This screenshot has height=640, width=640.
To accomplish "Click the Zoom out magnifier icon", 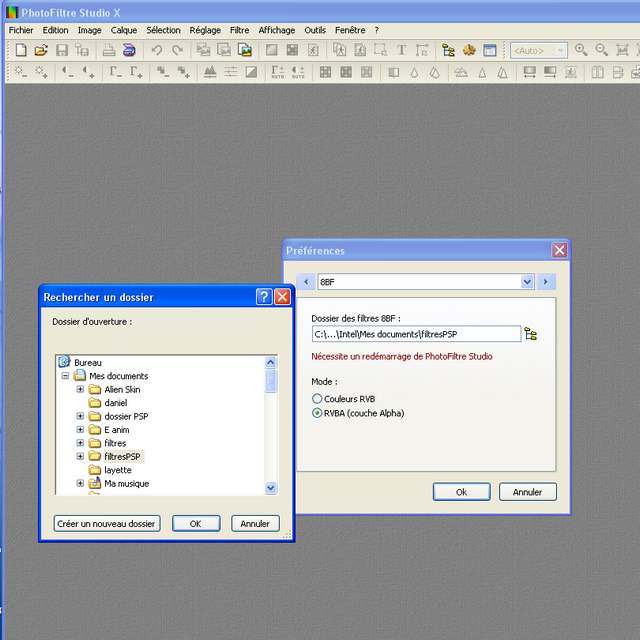I will (601, 50).
